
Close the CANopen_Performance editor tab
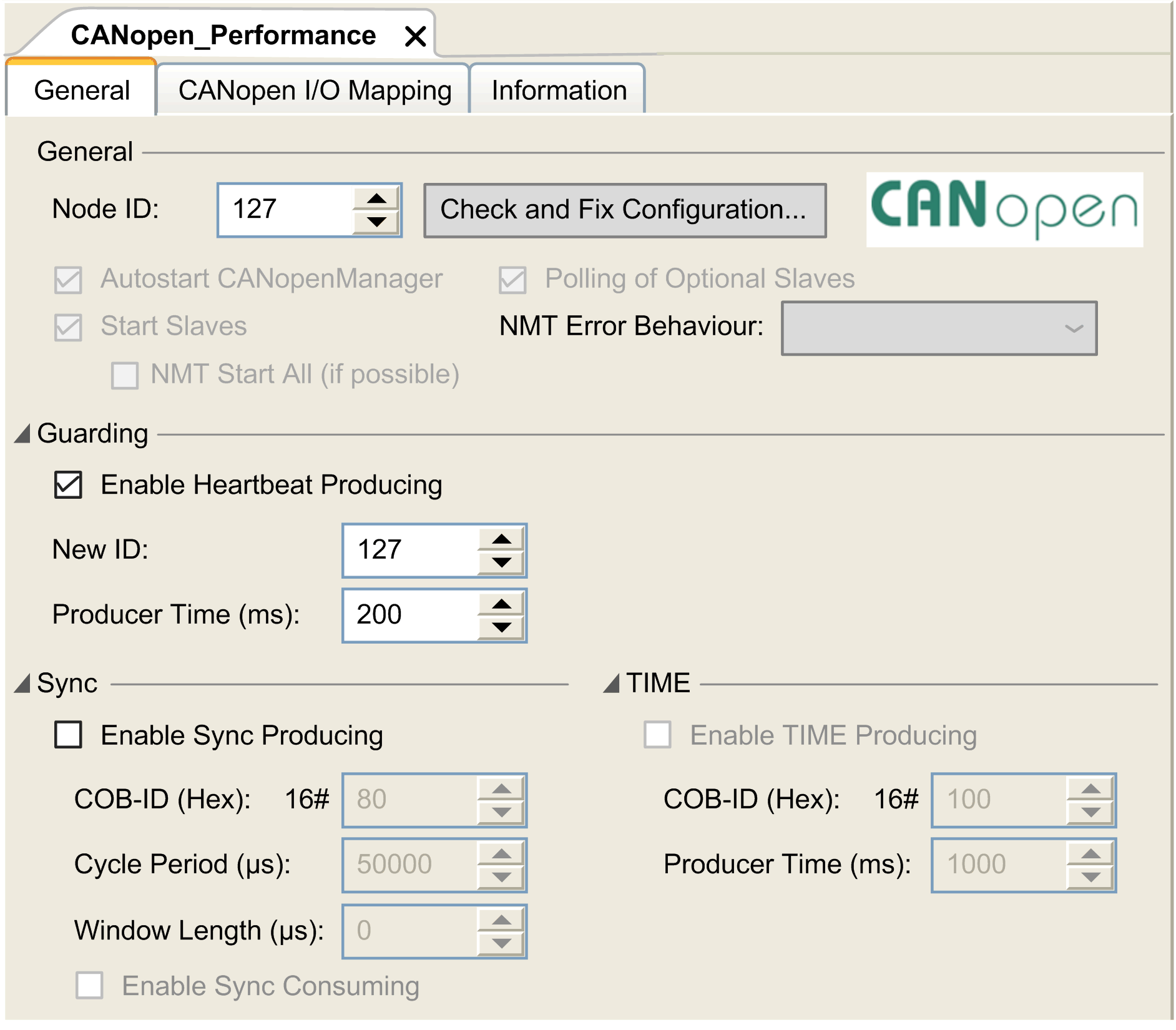[415, 36]
